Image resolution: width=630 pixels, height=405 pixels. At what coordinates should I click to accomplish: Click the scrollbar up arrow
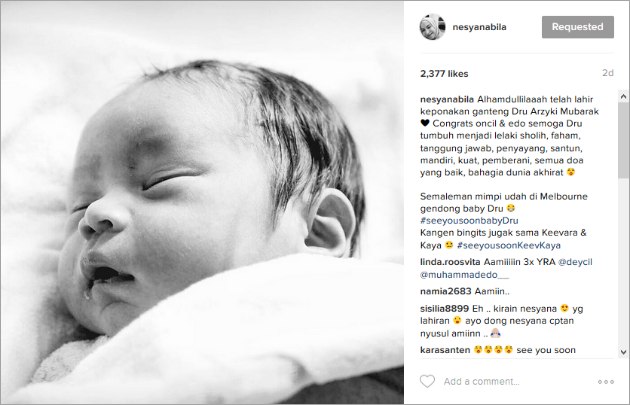click(x=623, y=96)
